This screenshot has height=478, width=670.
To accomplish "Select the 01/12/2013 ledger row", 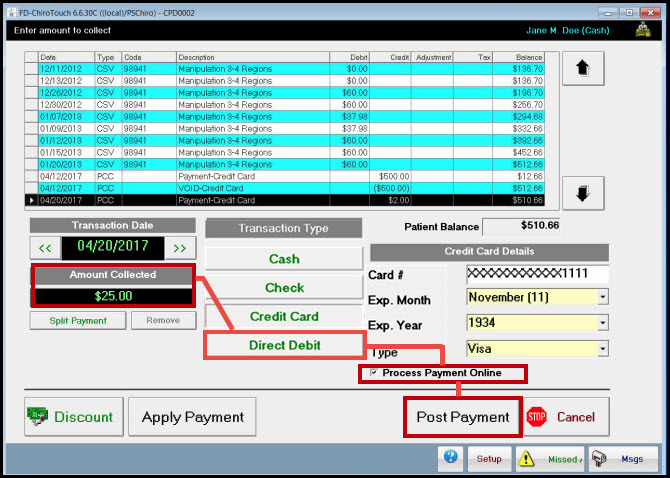I will [x=285, y=141].
